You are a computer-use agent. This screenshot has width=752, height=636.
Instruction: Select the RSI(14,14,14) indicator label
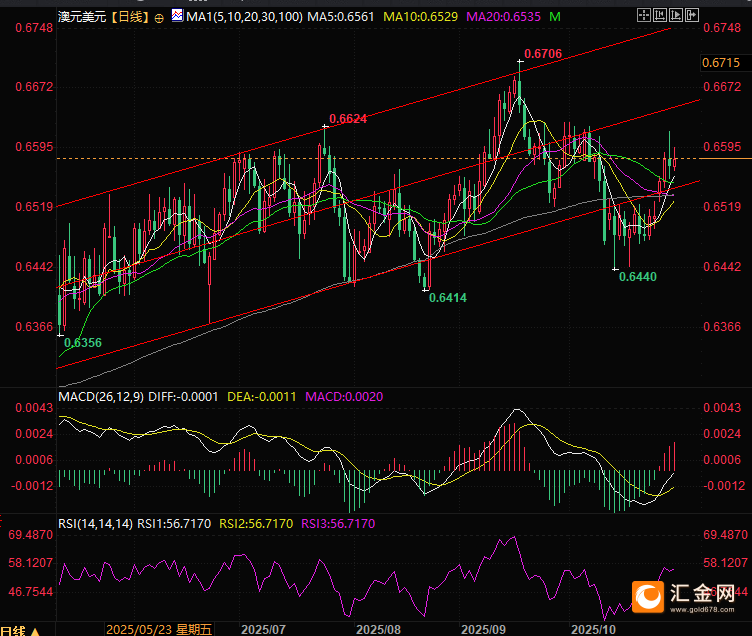coord(96,522)
